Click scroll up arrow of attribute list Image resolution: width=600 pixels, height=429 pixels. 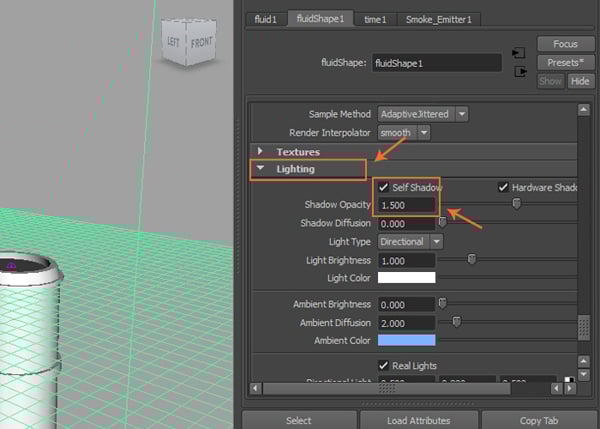(x=584, y=110)
